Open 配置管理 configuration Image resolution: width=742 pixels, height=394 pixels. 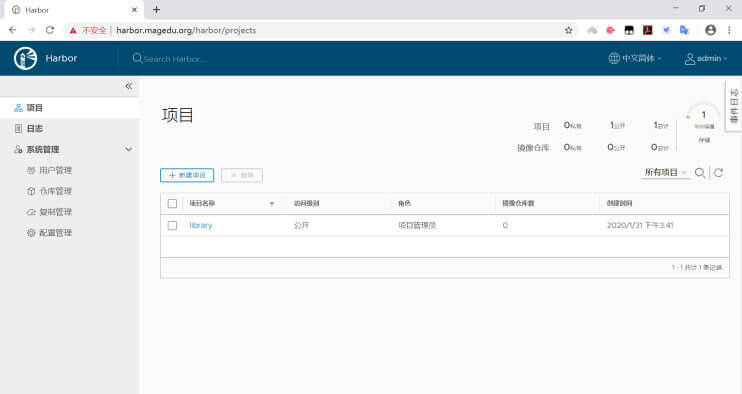pyautogui.click(x=55, y=233)
